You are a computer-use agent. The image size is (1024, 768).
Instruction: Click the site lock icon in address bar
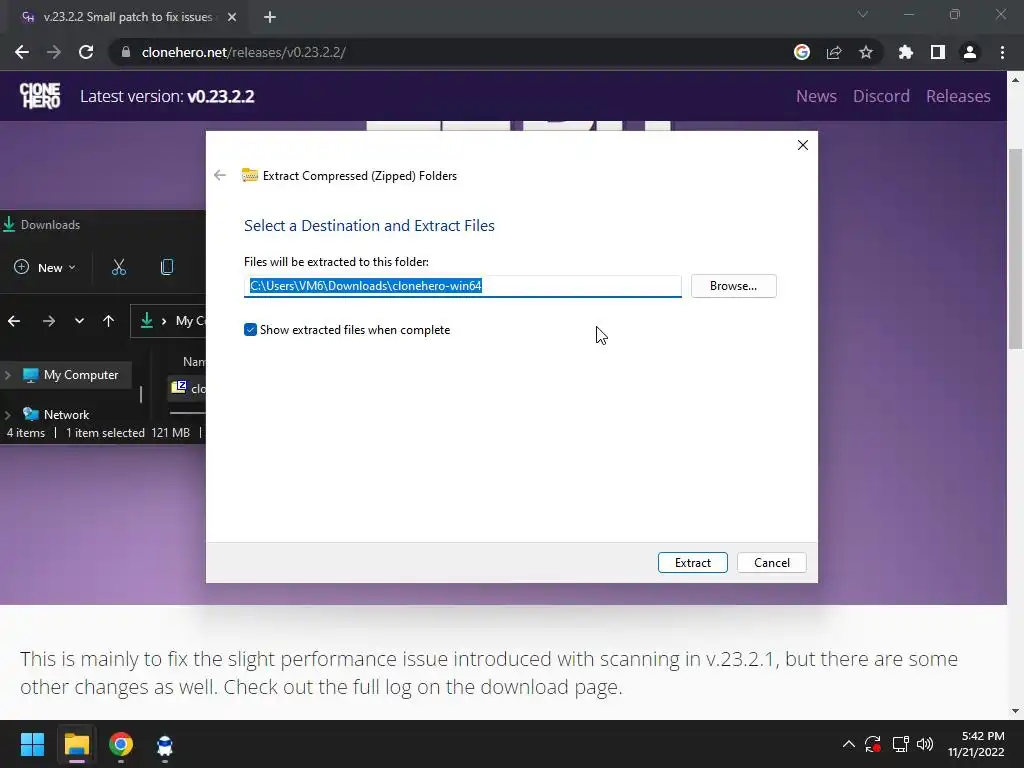click(126, 52)
